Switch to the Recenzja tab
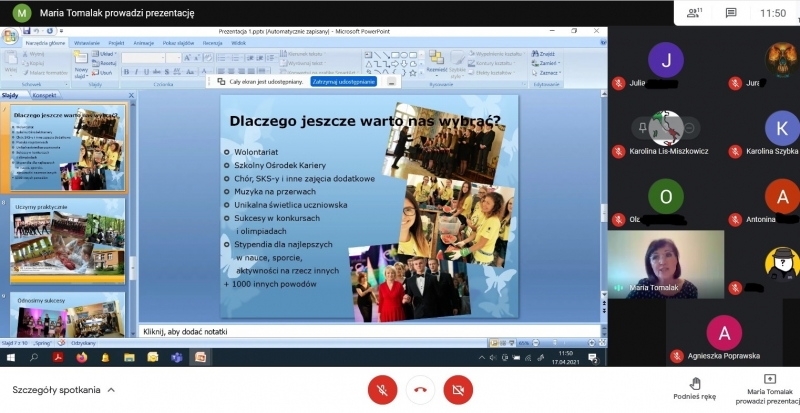The image size is (800, 413). 212,43
